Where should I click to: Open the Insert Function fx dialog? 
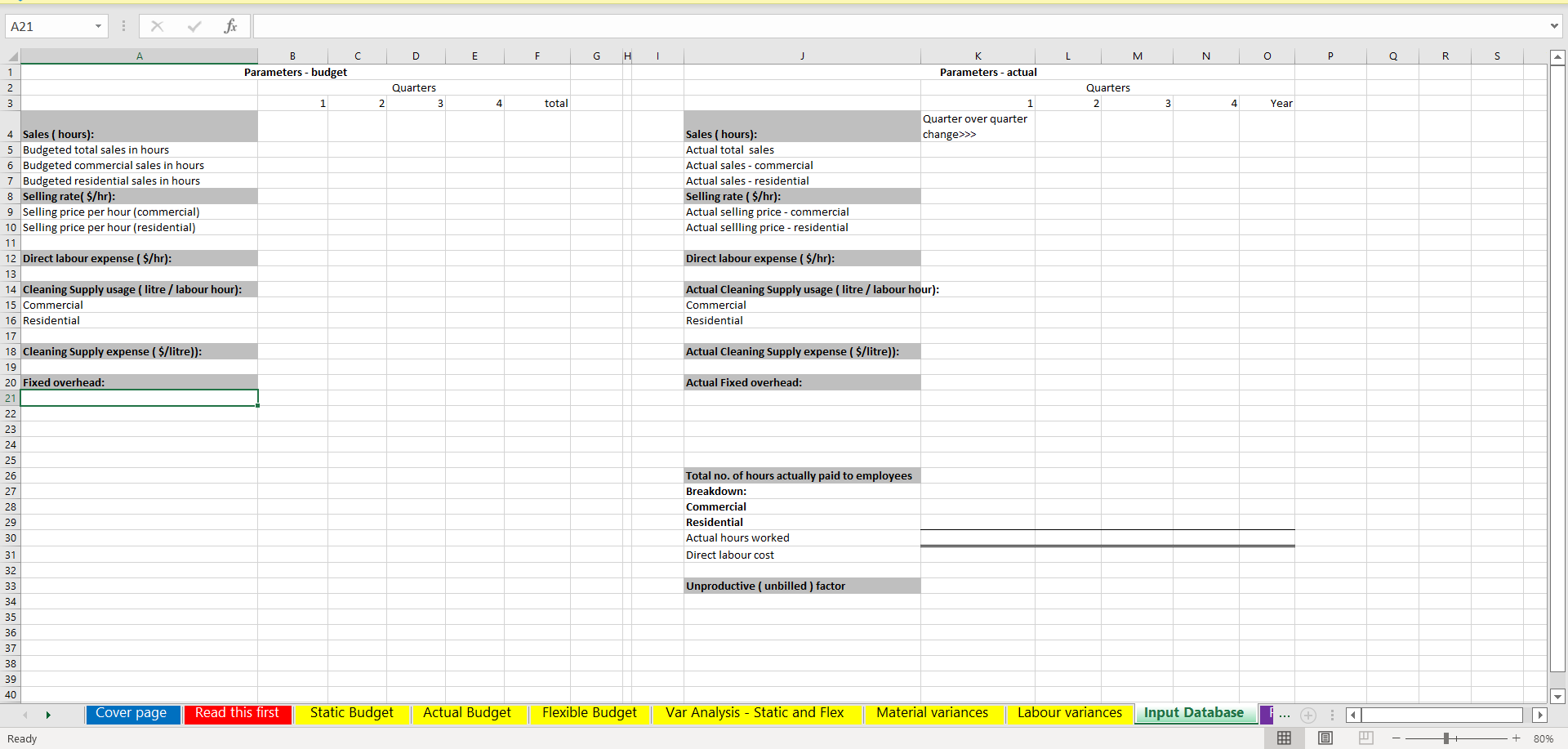click(x=231, y=26)
